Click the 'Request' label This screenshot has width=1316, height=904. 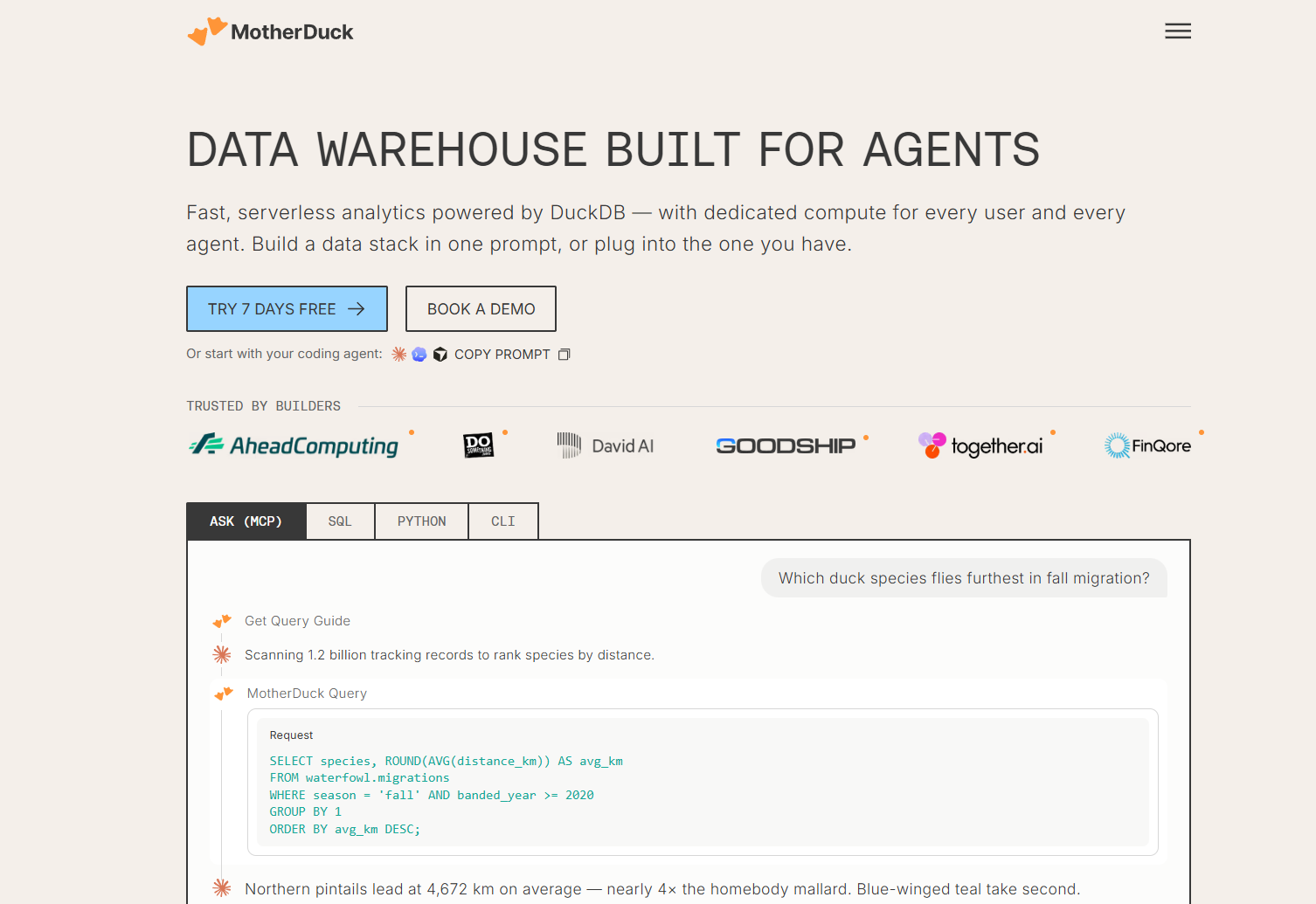(x=291, y=735)
